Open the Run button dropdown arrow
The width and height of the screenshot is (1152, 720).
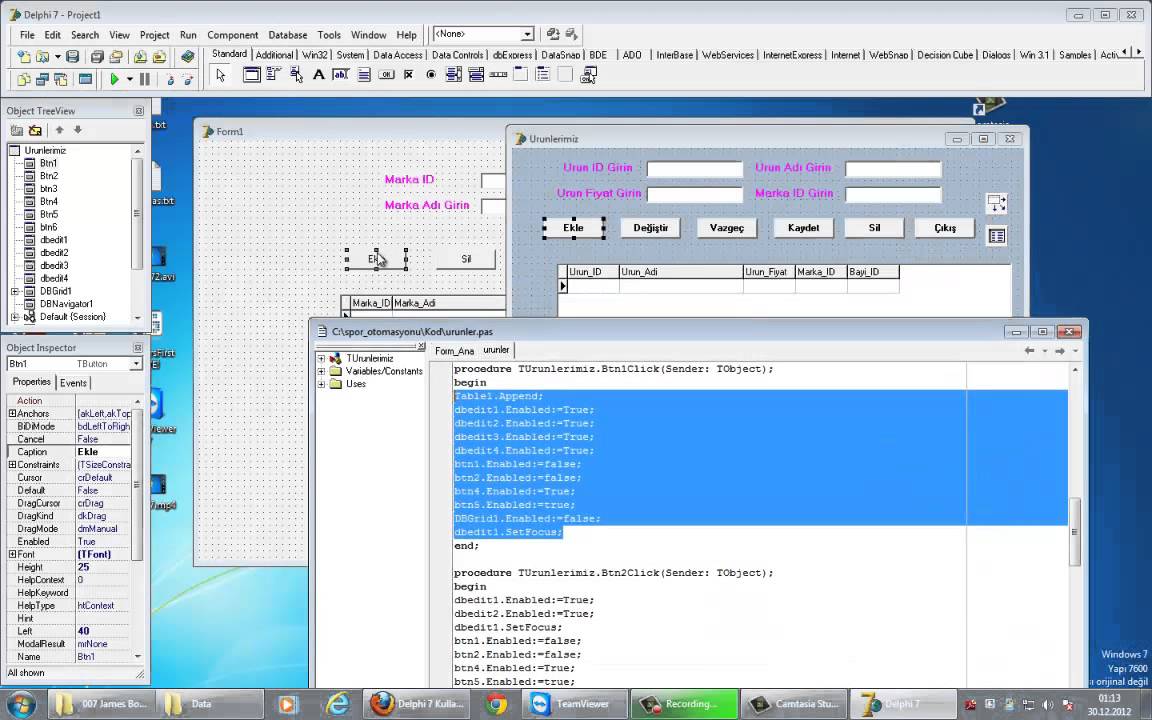pos(129,79)
